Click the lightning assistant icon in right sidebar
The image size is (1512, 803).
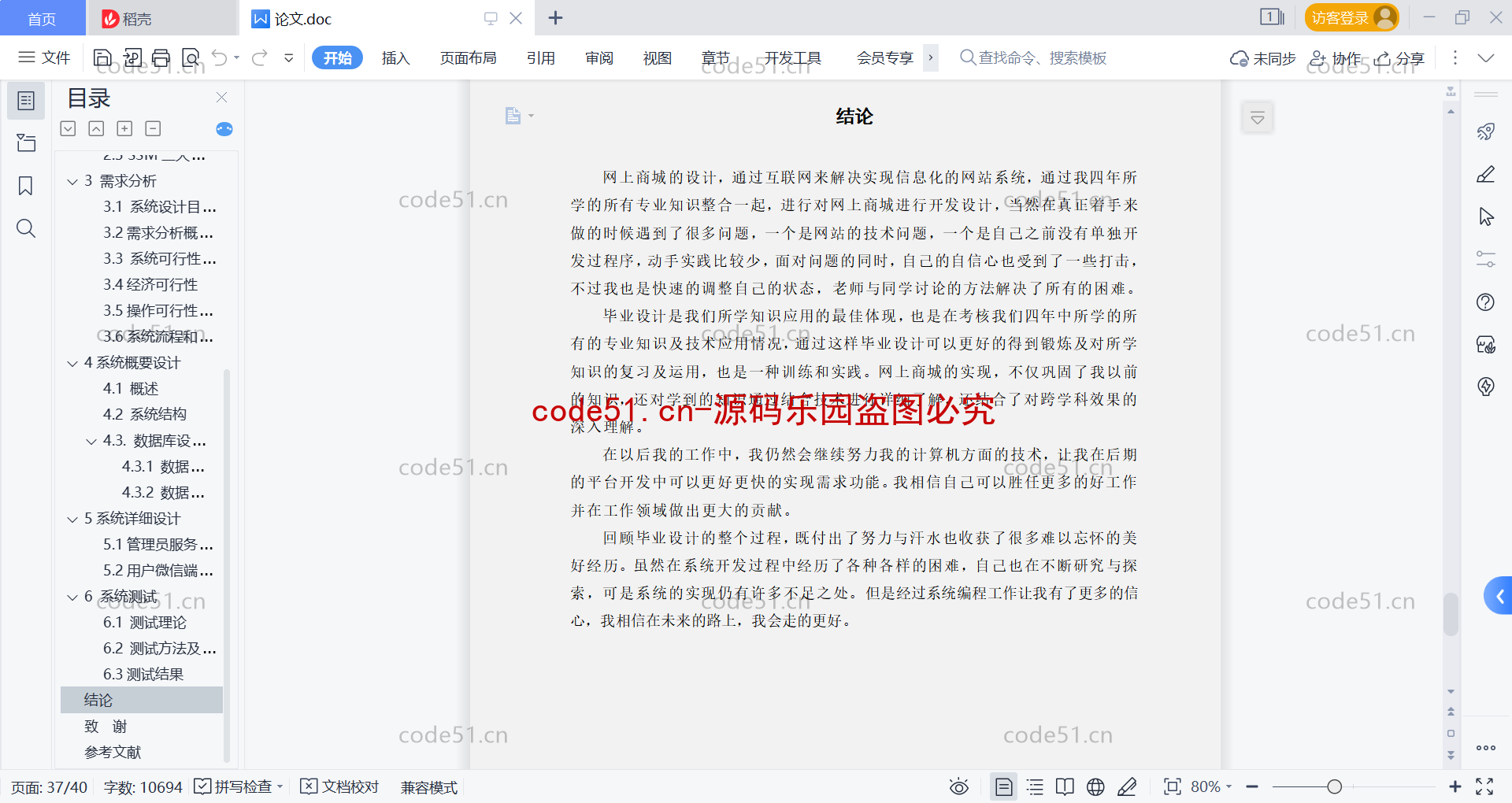[1485, 387]
